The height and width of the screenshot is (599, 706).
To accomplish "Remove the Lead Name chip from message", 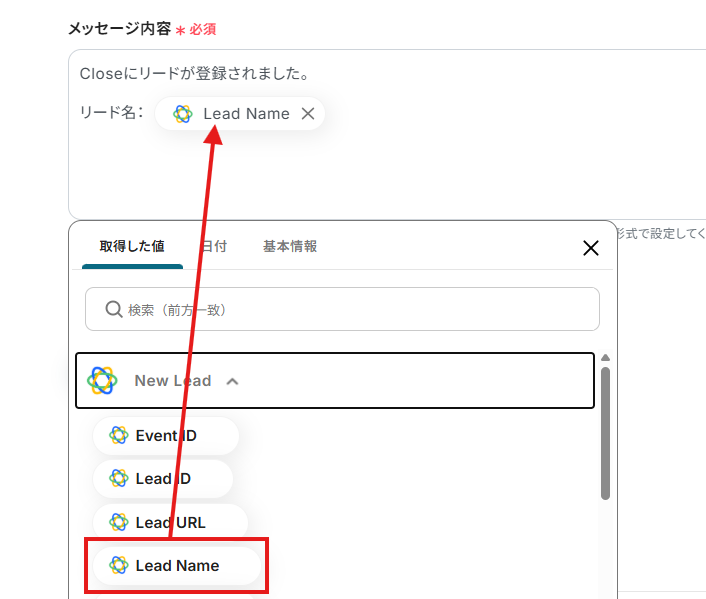I will pos(308,113).
